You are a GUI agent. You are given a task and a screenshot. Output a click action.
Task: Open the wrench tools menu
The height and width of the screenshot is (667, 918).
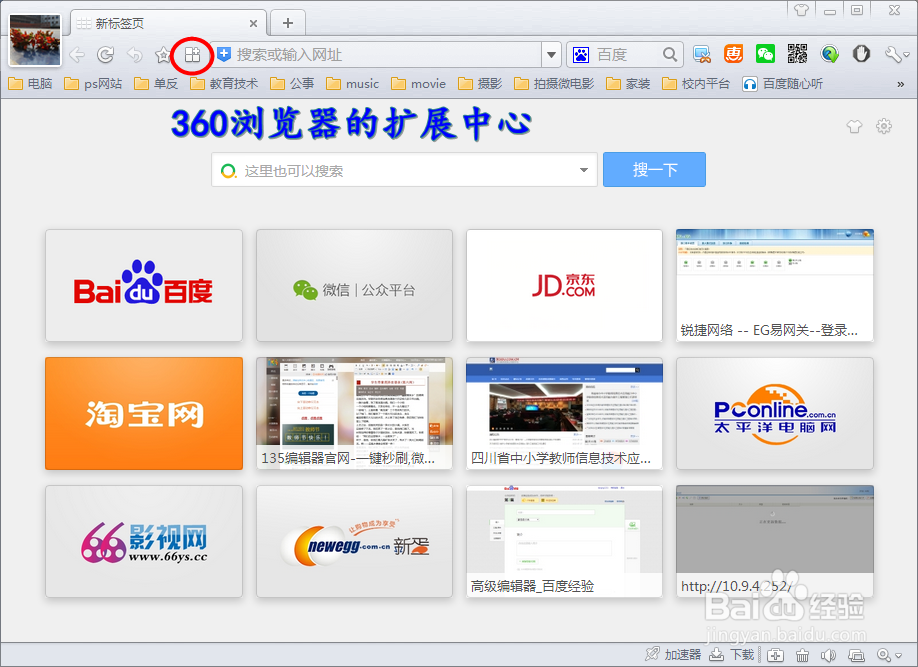tap(896, 54)
